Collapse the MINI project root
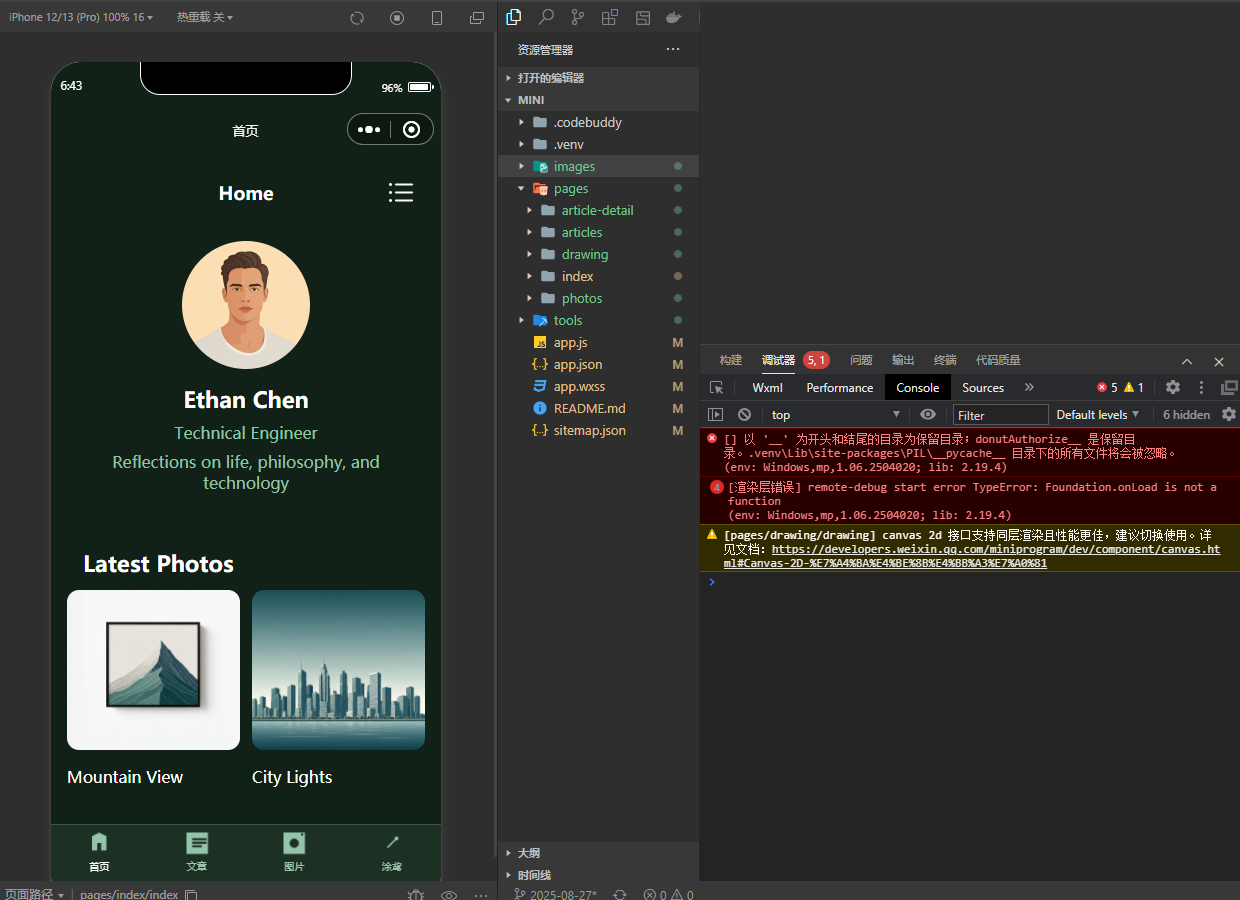Screen dimensions: 1240x900 point(598,100)
